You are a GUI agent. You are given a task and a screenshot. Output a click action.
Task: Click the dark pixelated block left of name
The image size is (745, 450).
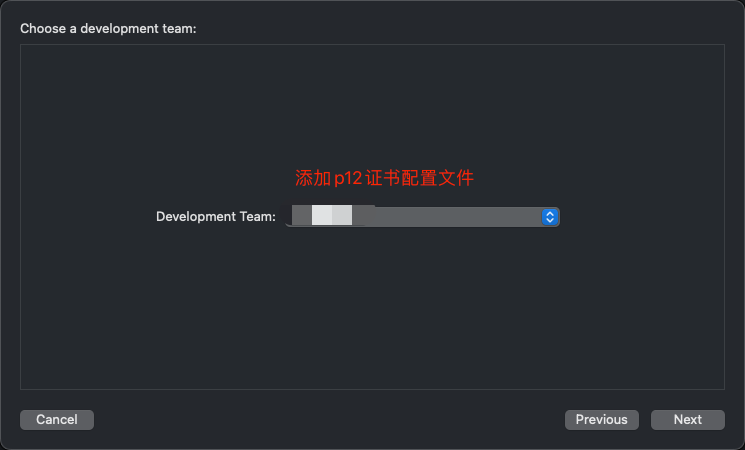tap(302, 215)
